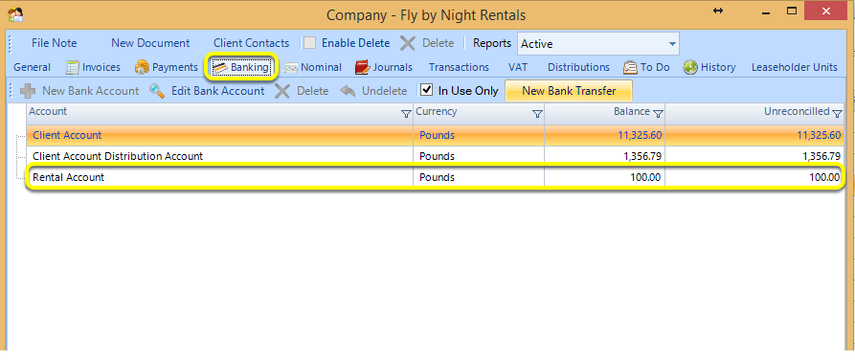855x361 pixels.
Task: Click the Undelete arrow icon
Action: (x=347, y=91)
